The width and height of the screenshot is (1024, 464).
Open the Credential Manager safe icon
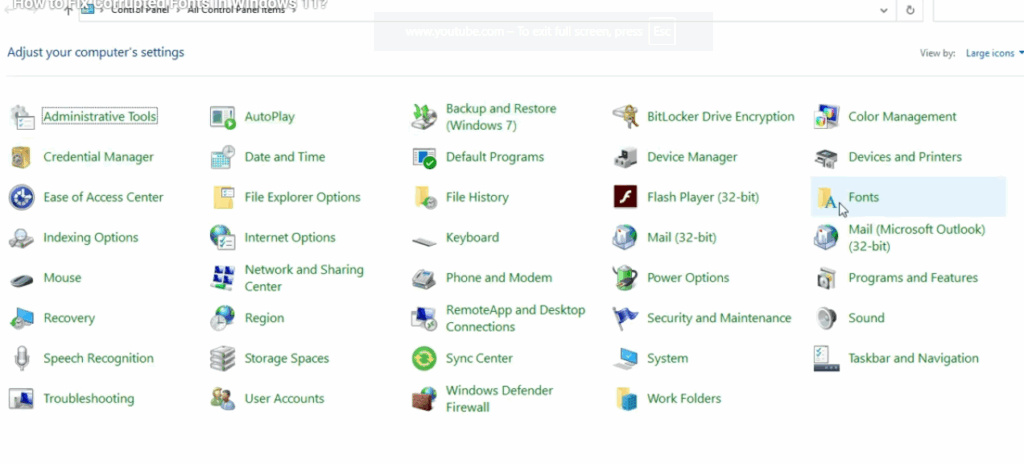click(x=22, y=157)
